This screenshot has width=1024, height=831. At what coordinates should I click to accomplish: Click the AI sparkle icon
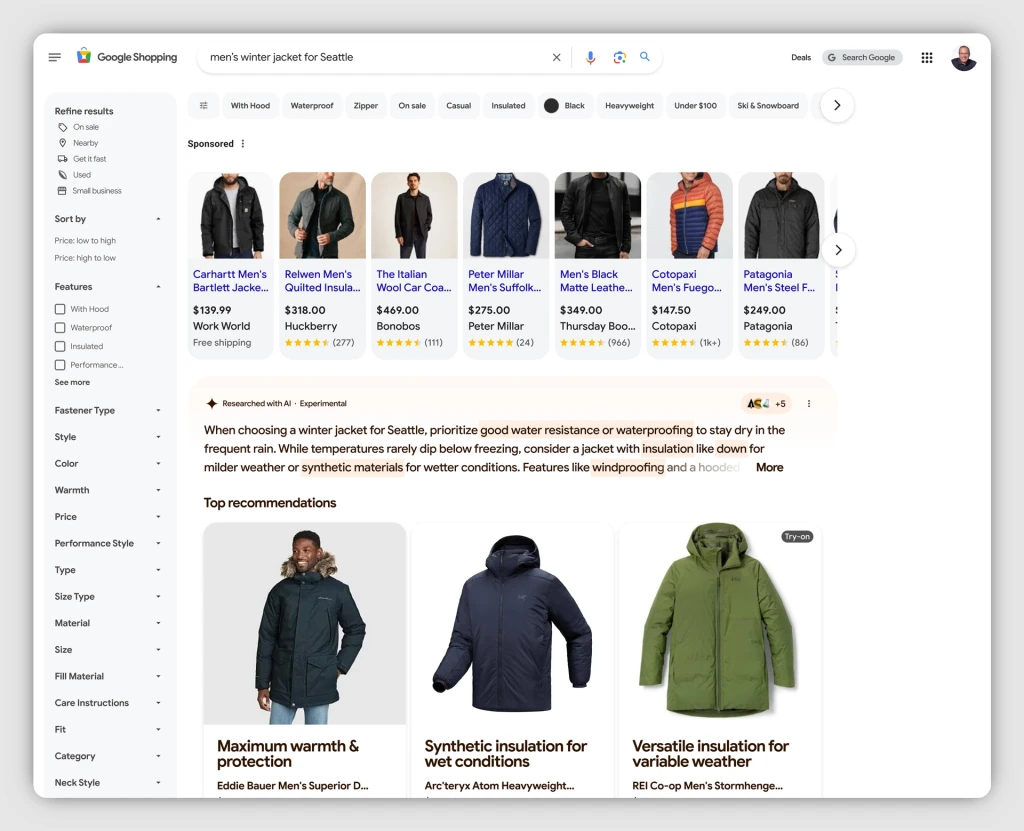212,404
